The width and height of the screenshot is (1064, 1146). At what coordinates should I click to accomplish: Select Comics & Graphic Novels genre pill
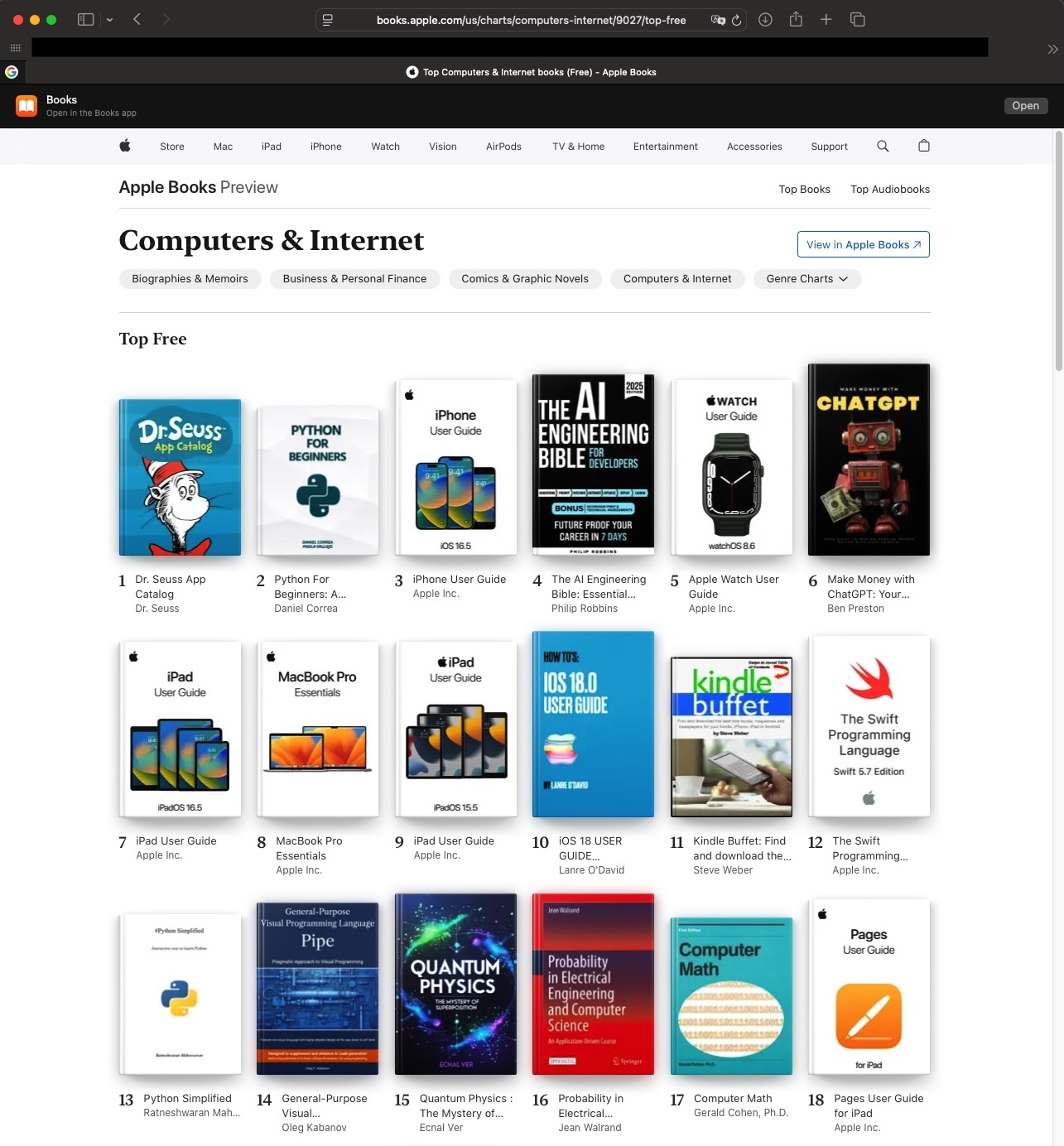tap(525, 279)
